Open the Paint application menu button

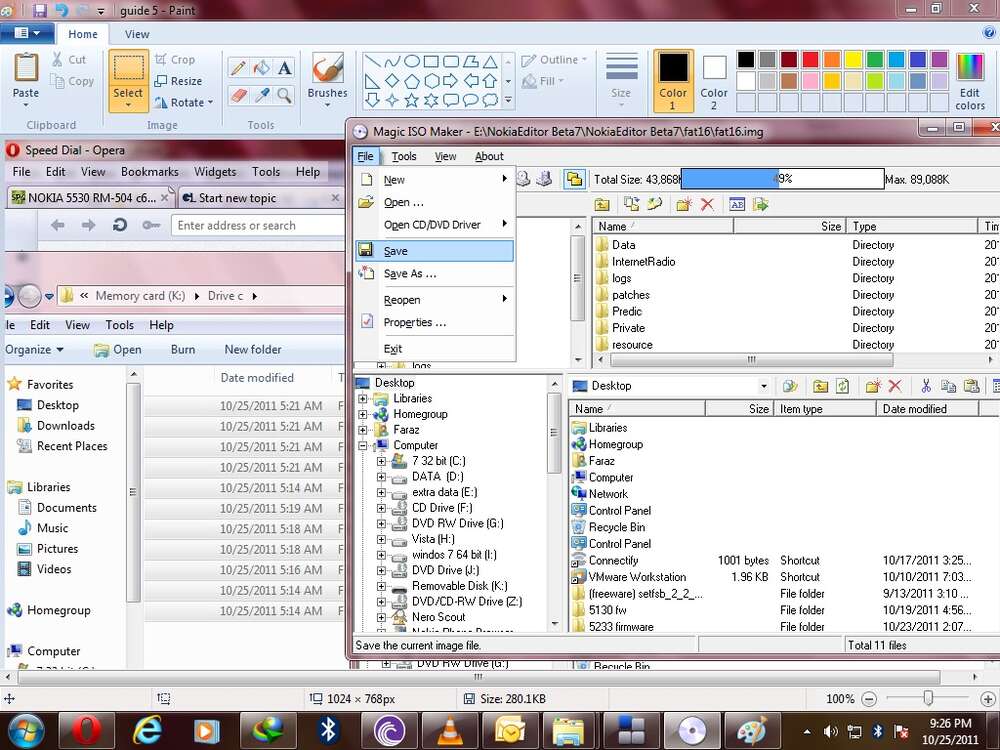click(27, 33)
